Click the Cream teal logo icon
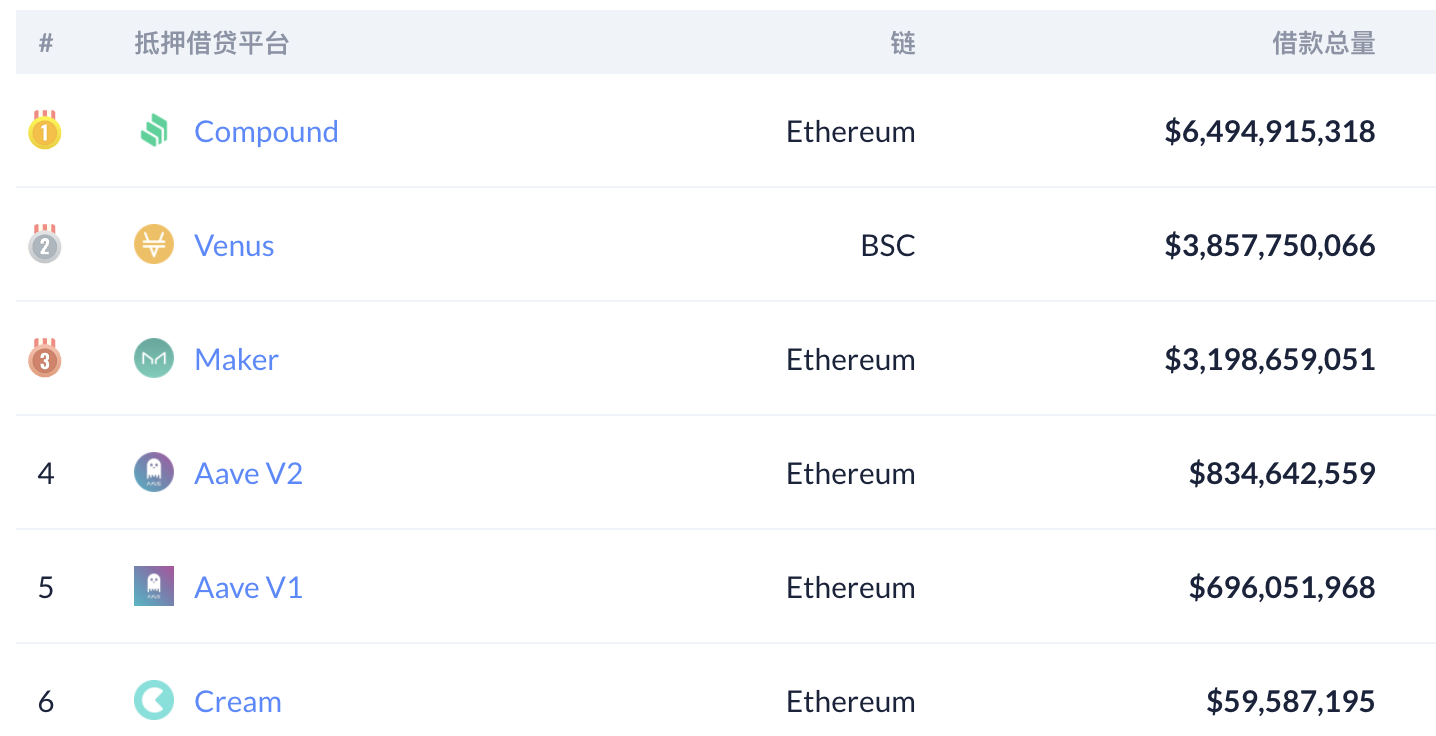Image resolution: width=1436 pixels, height=736 pixels. coord(155,700)
